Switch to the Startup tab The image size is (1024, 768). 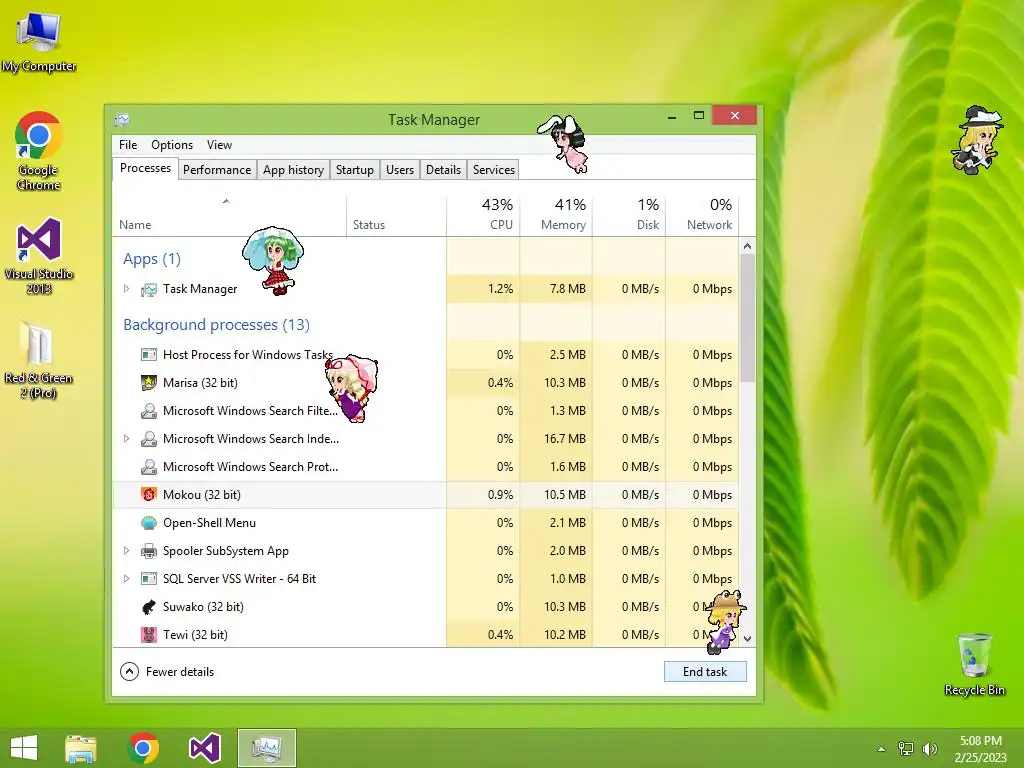tap(355, 170)
